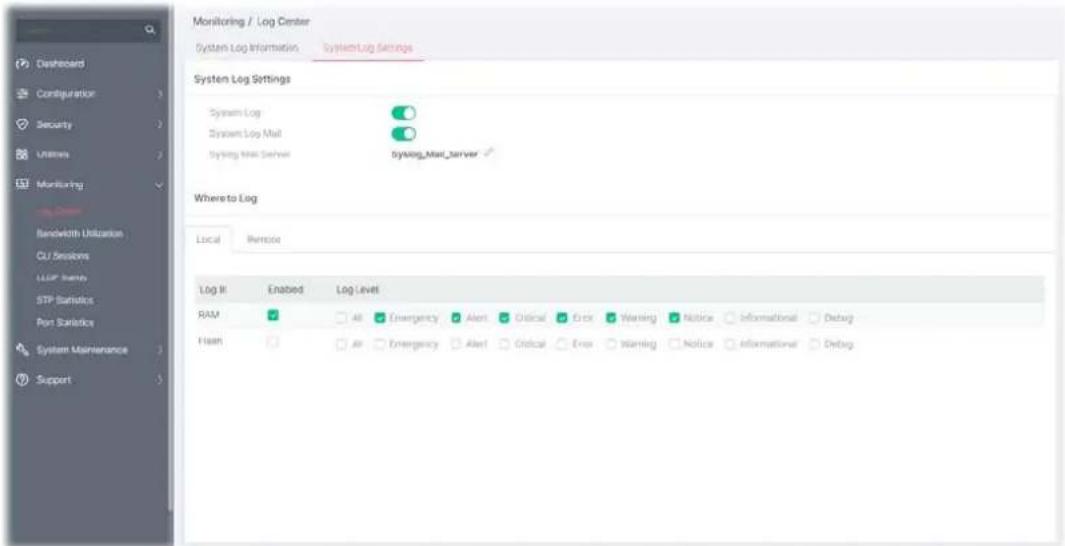Check the All level checkbox for Flash
Image resolution: width=1065 pixels, height=546 pixels.
point(342,344)
